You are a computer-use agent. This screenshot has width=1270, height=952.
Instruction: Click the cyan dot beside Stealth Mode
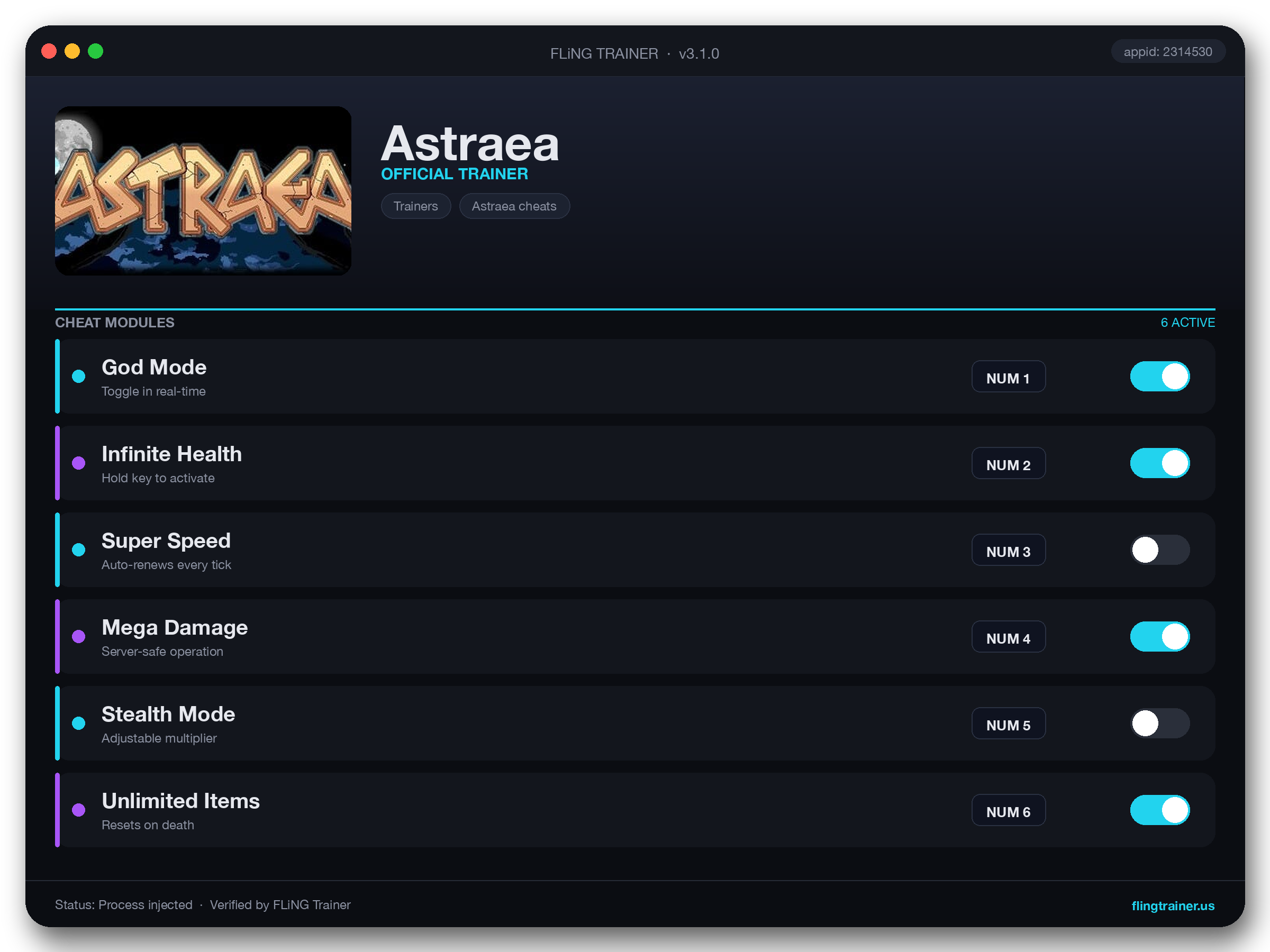(79, 723)
